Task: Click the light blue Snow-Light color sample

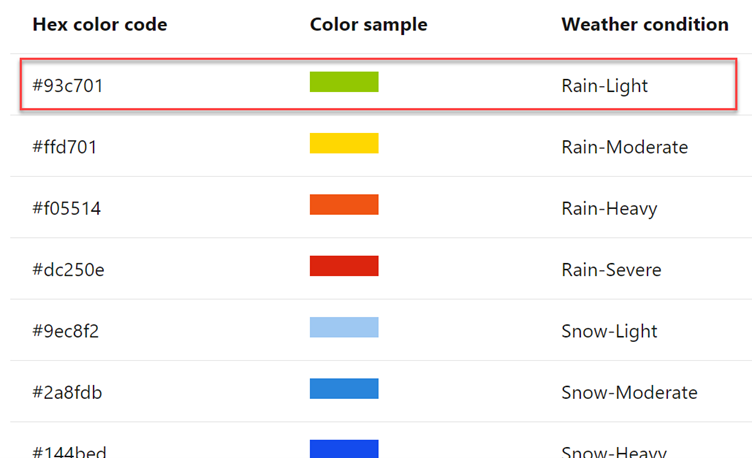Action: (x=344, y=328)
